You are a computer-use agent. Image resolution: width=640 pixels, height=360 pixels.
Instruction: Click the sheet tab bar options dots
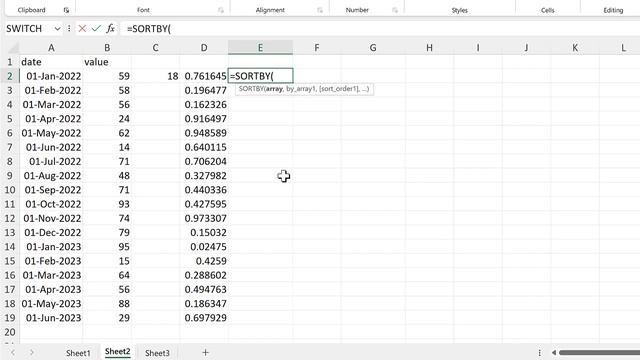[539, 352]
